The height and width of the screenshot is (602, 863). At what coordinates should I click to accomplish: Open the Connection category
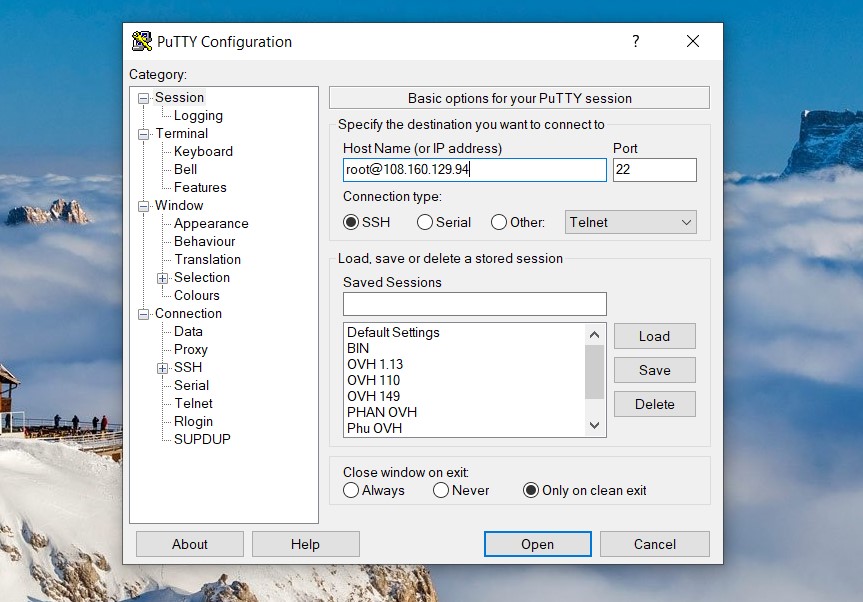click(188, 313)
